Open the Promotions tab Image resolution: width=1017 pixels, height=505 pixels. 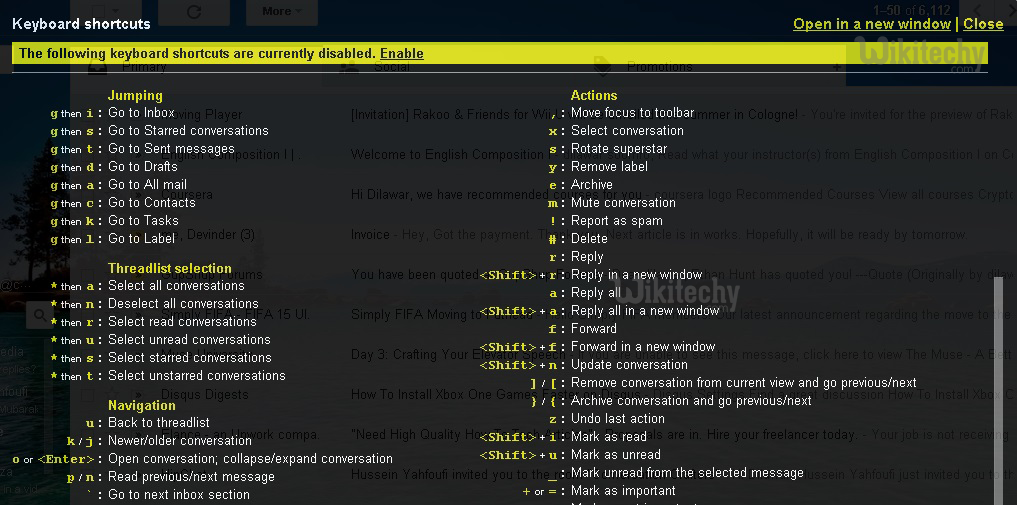pyautogui.click(x=659, y=68)
